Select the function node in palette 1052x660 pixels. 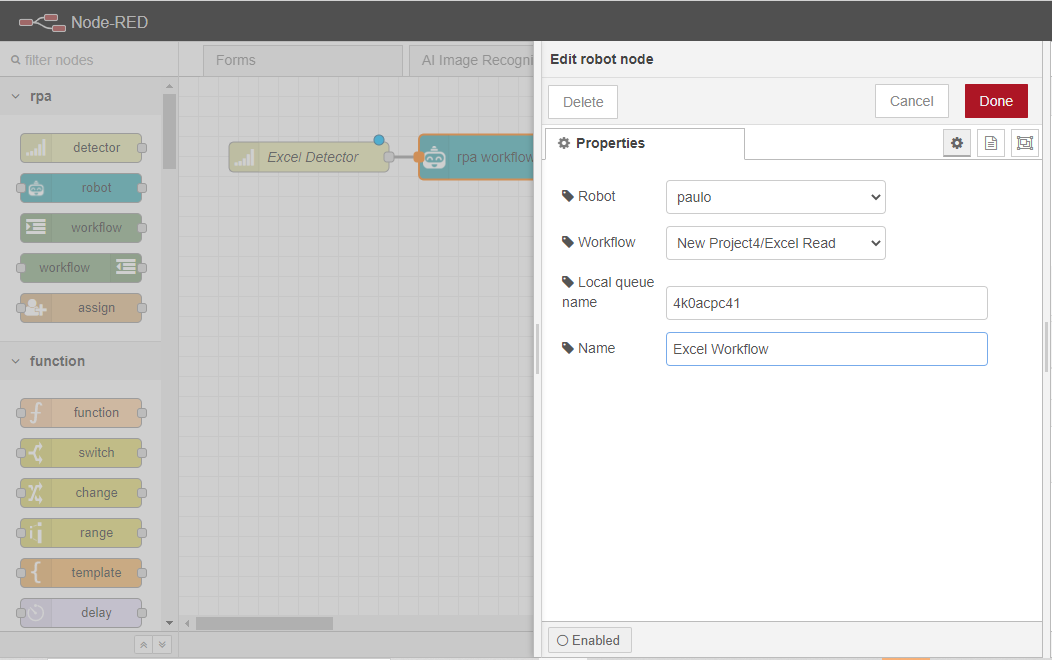[81, 412]
